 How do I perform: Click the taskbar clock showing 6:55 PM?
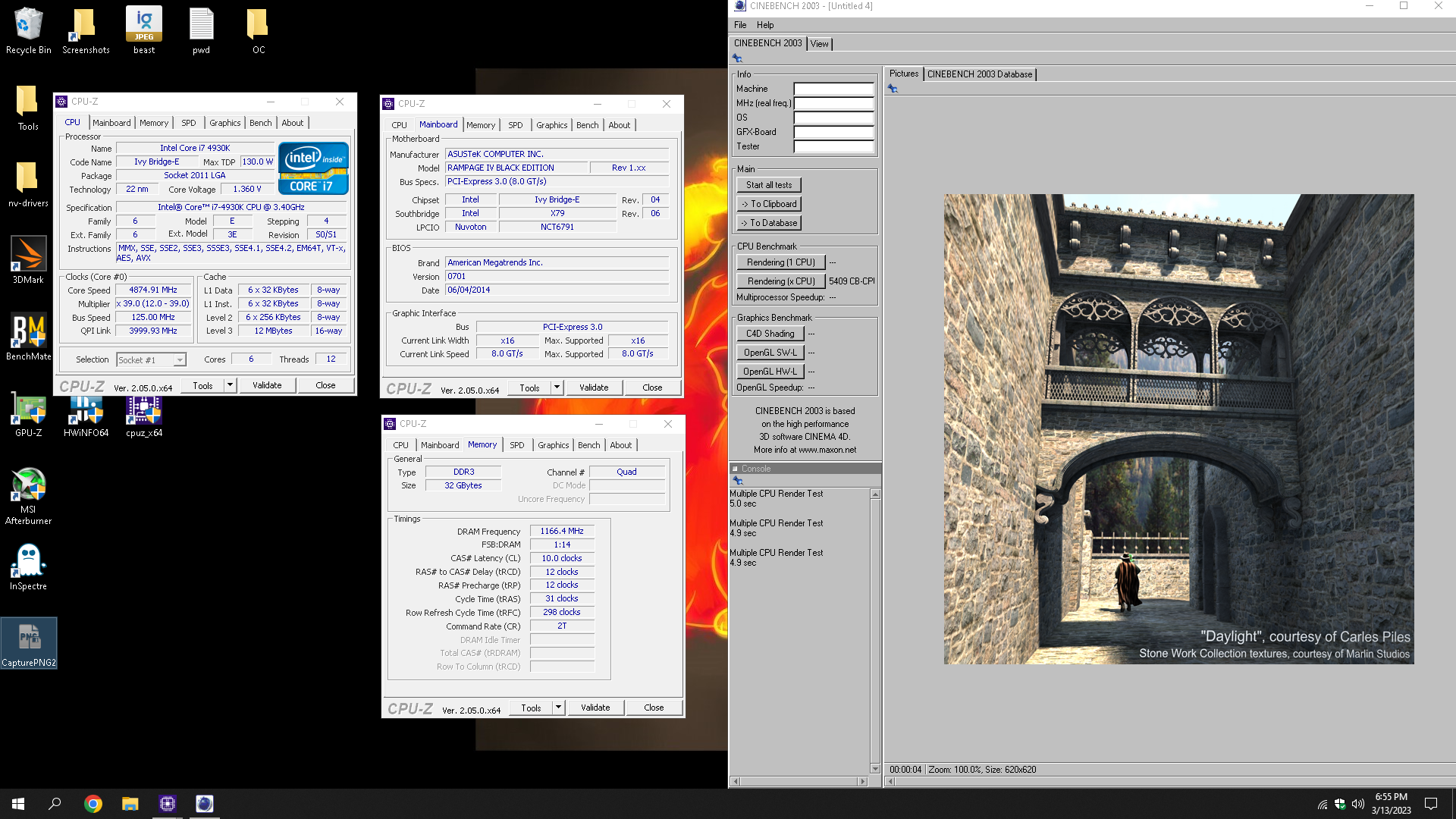(1391, 804)
